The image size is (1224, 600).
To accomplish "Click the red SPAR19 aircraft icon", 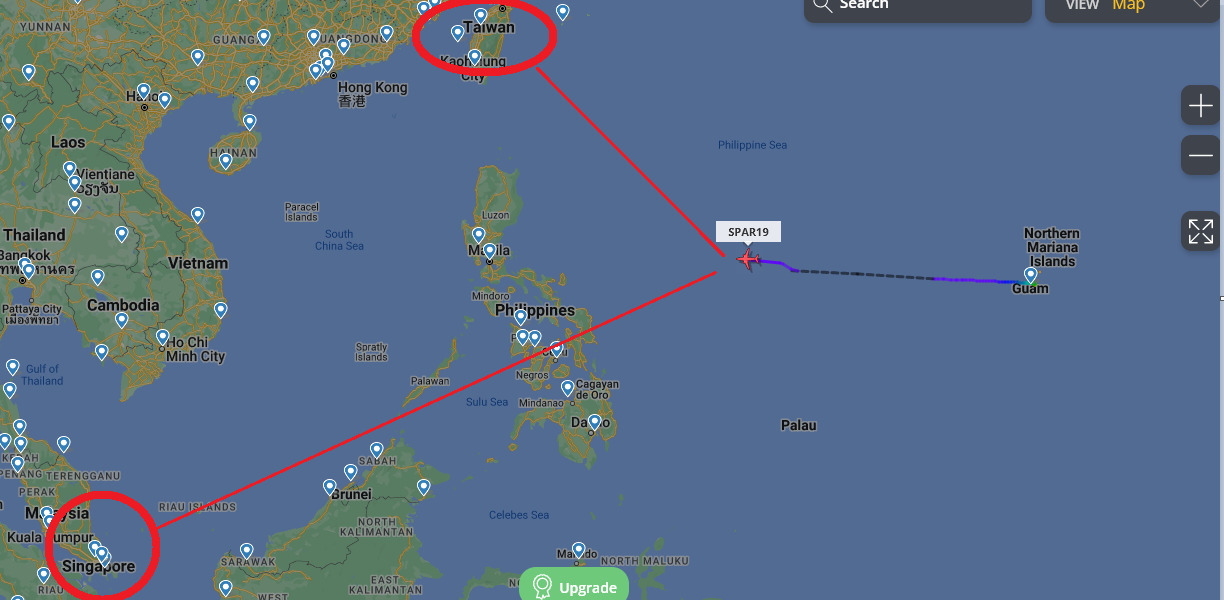I will (x=747, y=260).
